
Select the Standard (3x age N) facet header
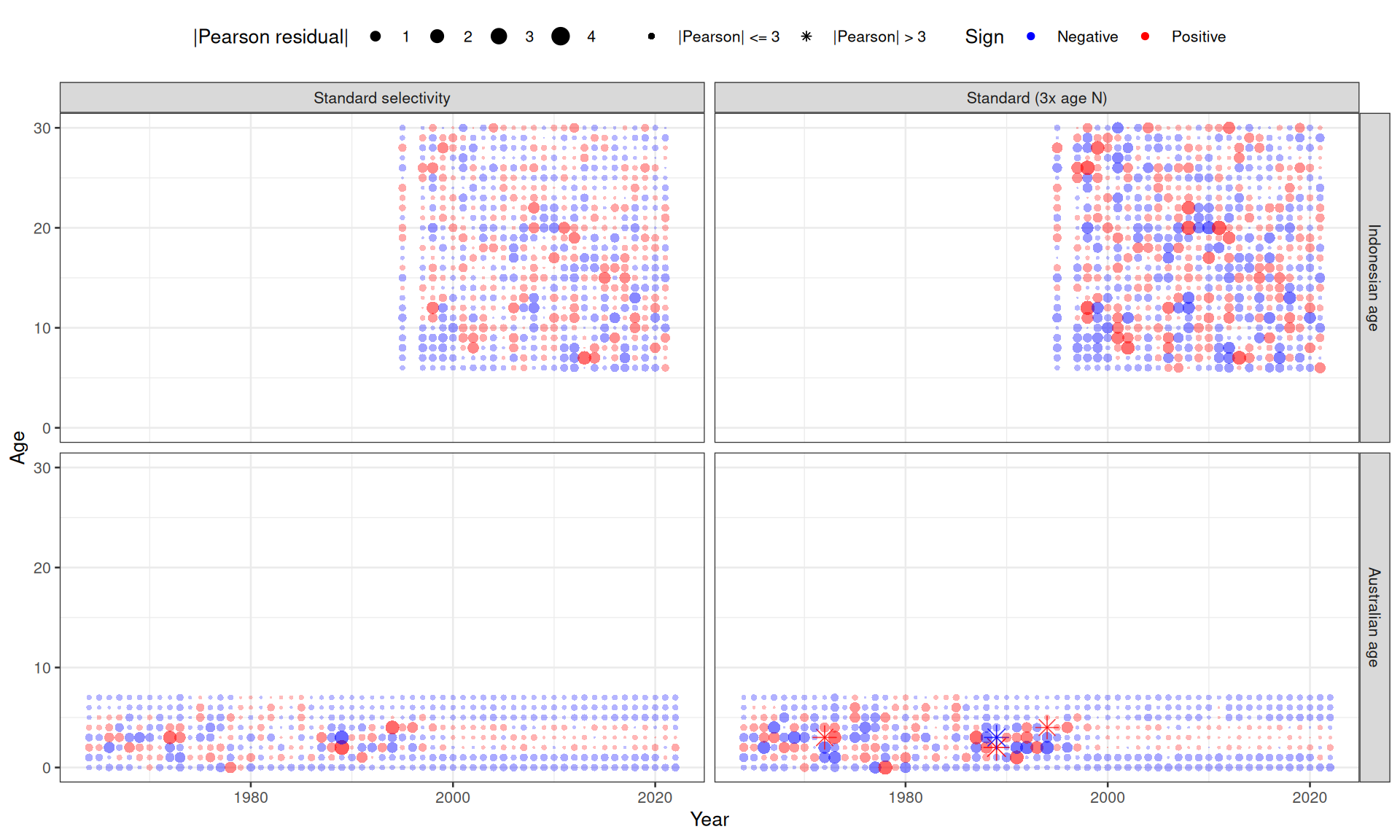pos(1036,98)
